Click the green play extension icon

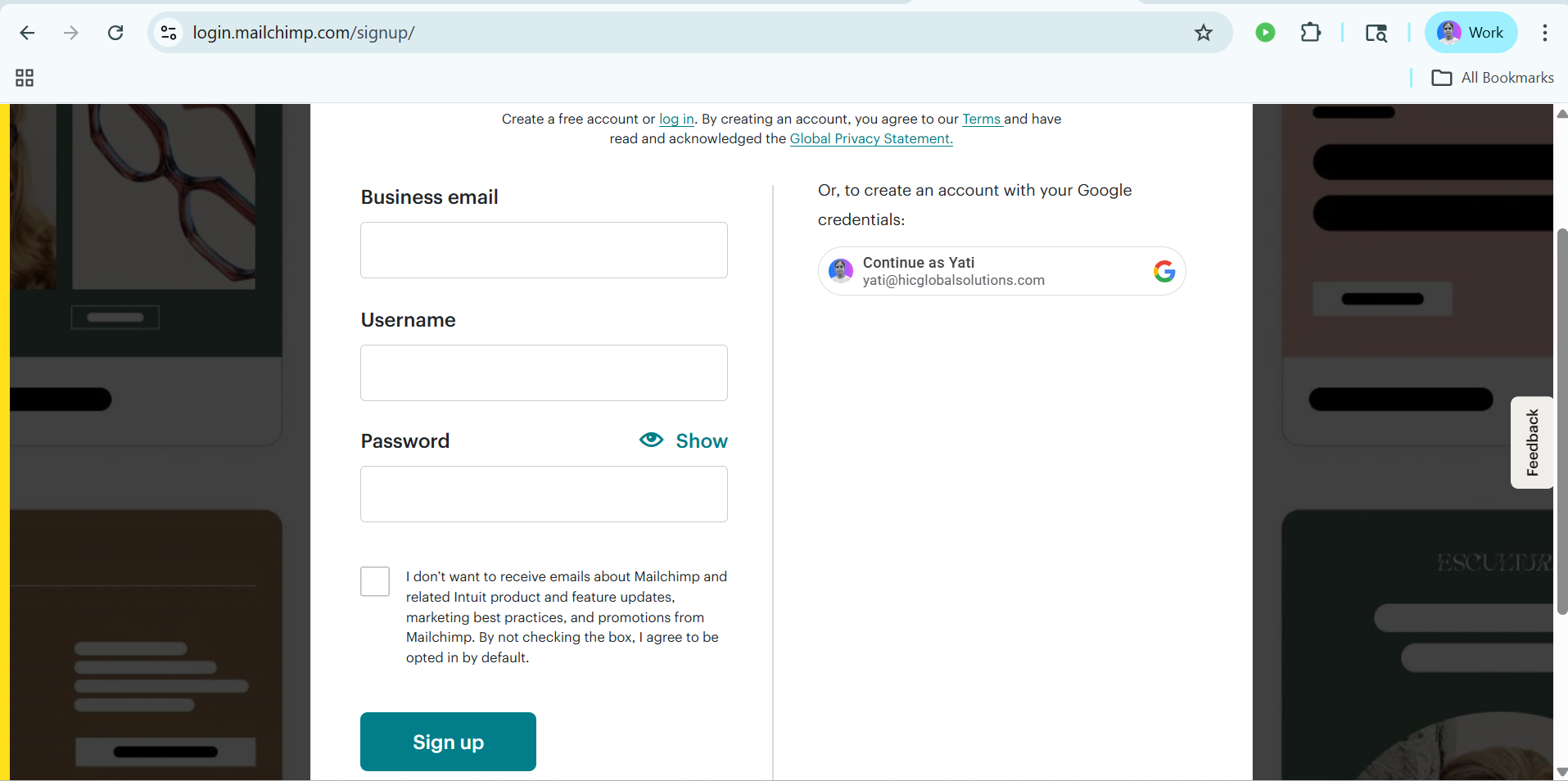point(1265,33)
